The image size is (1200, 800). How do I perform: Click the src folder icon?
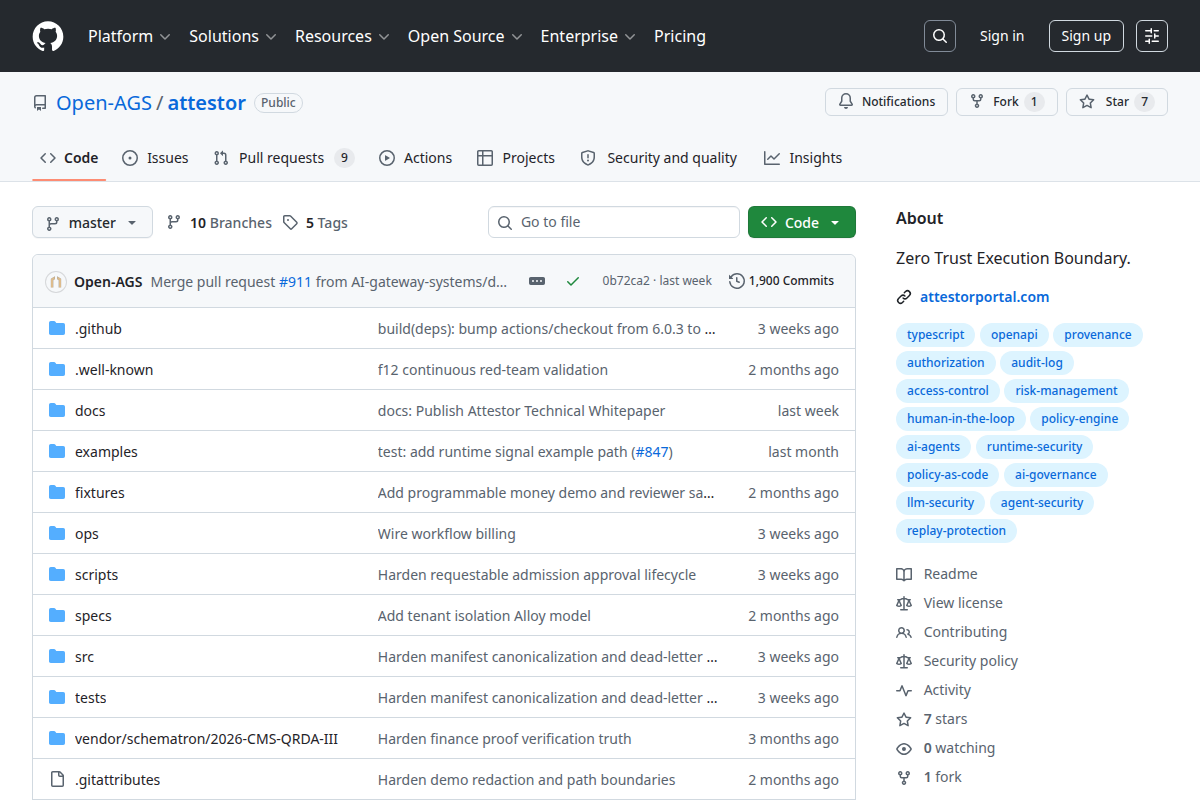[x=57, y=656]
